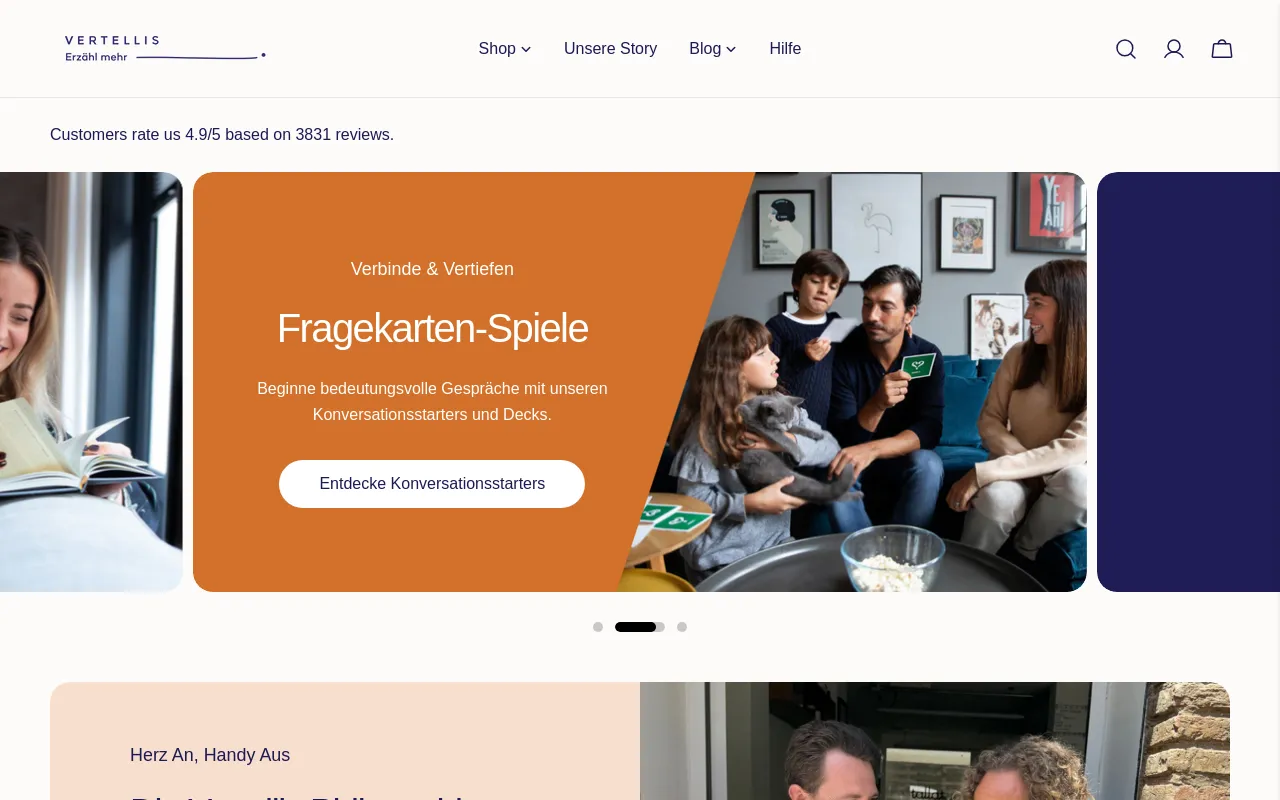The width and height of the screenshot is (1280, 800).
Task: Select the first carousel dot
Action: click(x=598, y=627)
